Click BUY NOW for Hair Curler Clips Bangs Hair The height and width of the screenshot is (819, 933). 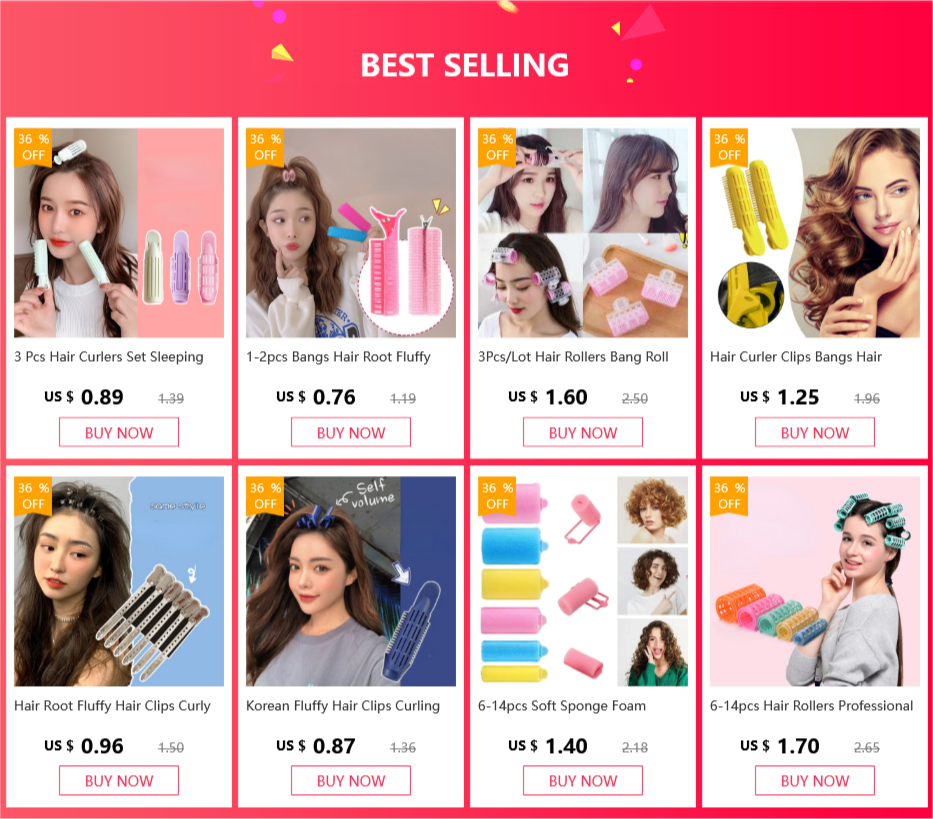[x=815, y=432]
